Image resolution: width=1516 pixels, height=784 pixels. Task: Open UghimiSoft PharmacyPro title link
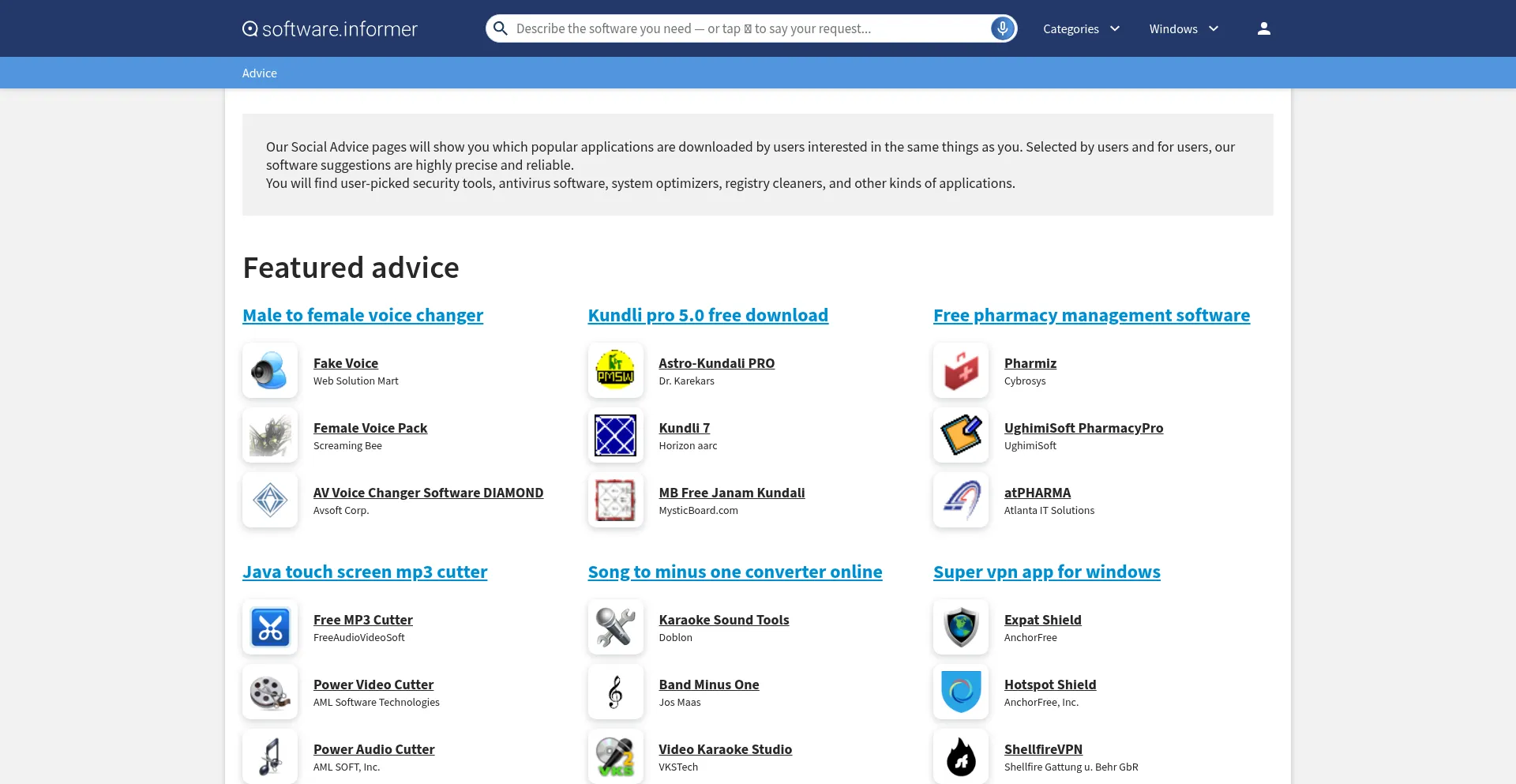[1084, 428]
